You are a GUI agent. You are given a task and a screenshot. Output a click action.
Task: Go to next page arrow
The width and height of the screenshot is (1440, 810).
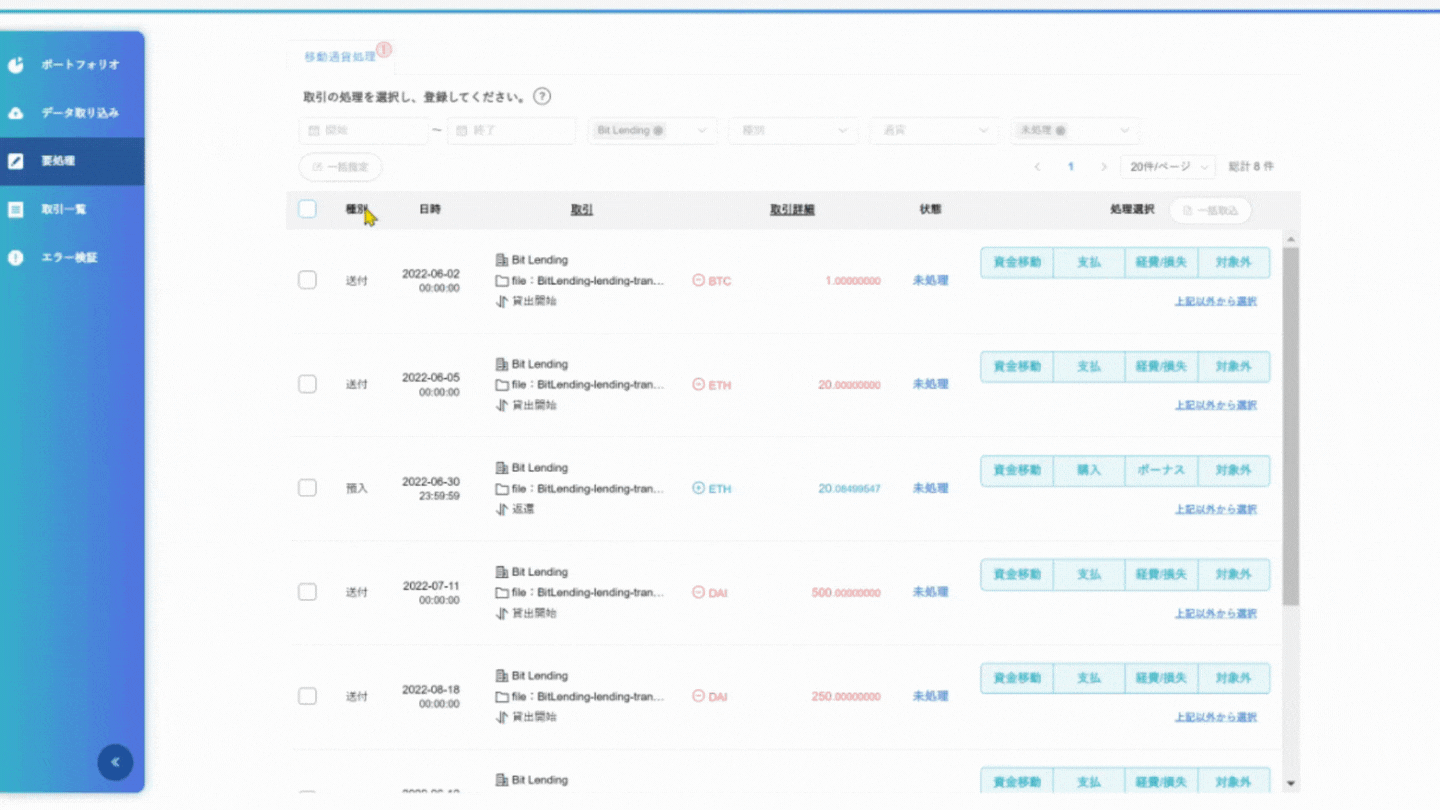1103,167
